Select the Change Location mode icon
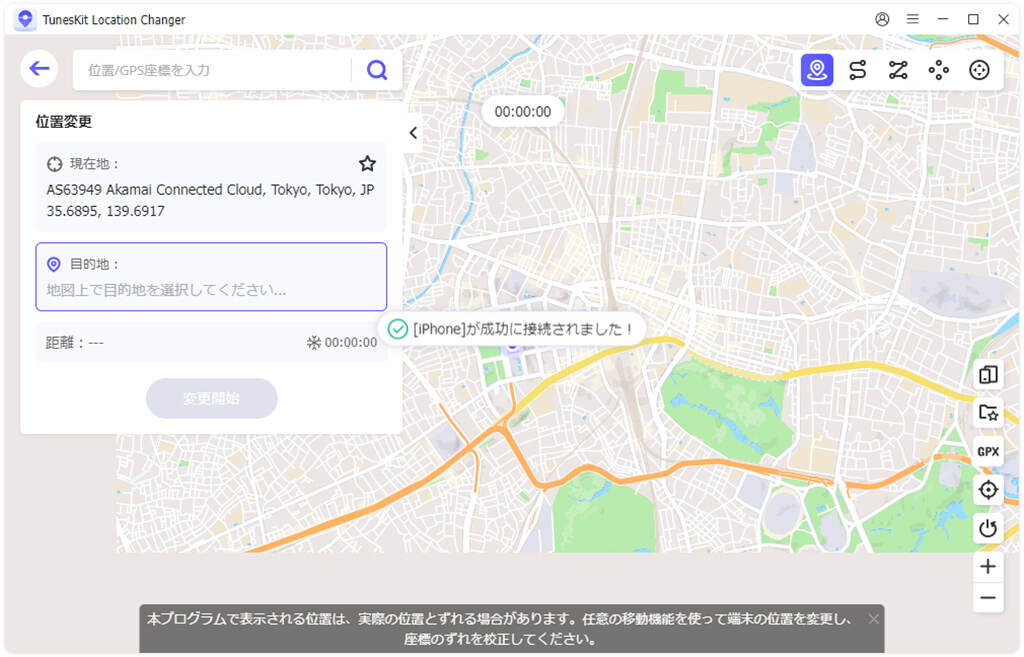Screen dimensions: 1024x657 pos(817,70)
